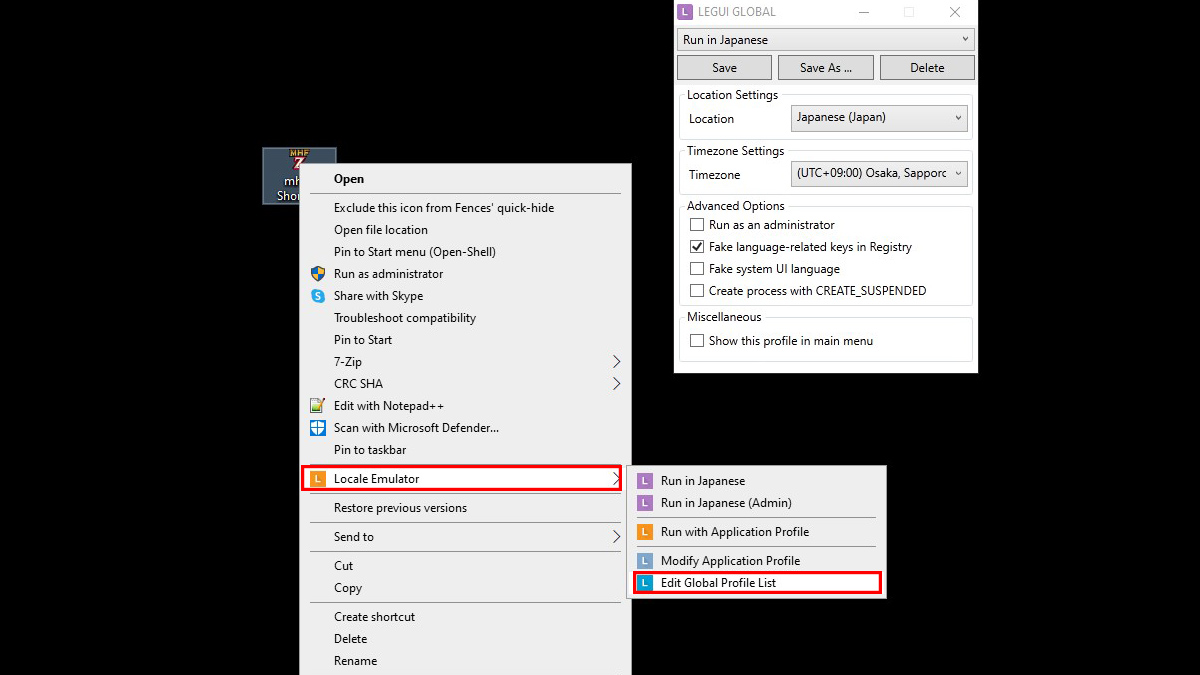Click the LEGUI GLOBAL title bar icon
The height and width of the screenshot is (675, 1200).
[685, 11]
